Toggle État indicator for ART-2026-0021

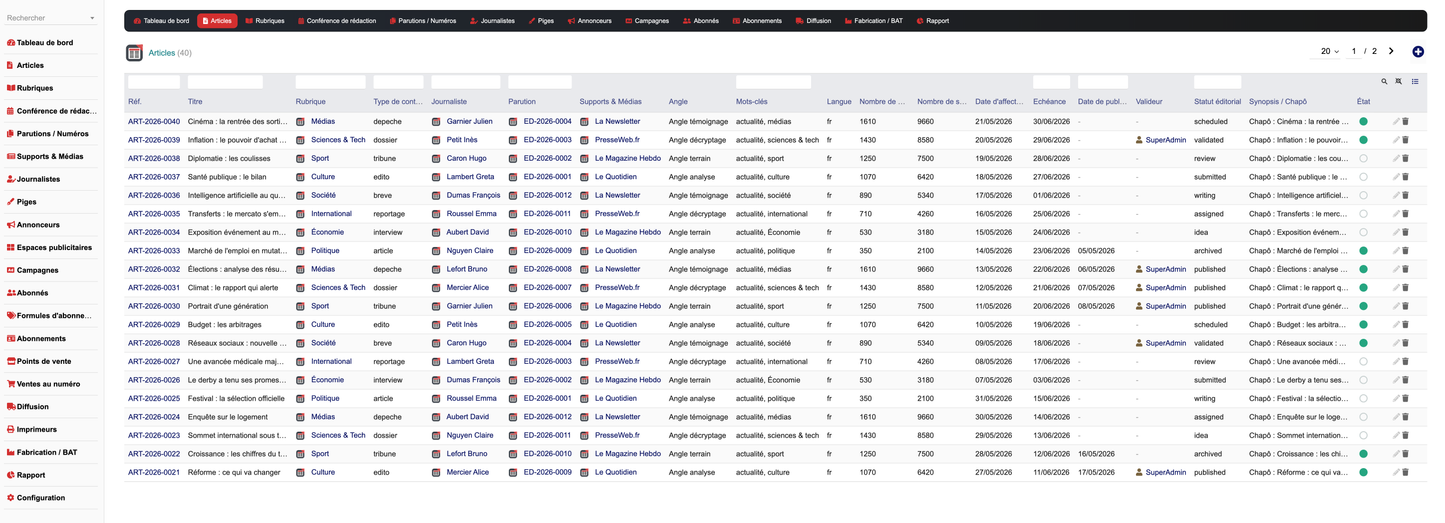coord(1362,473)
